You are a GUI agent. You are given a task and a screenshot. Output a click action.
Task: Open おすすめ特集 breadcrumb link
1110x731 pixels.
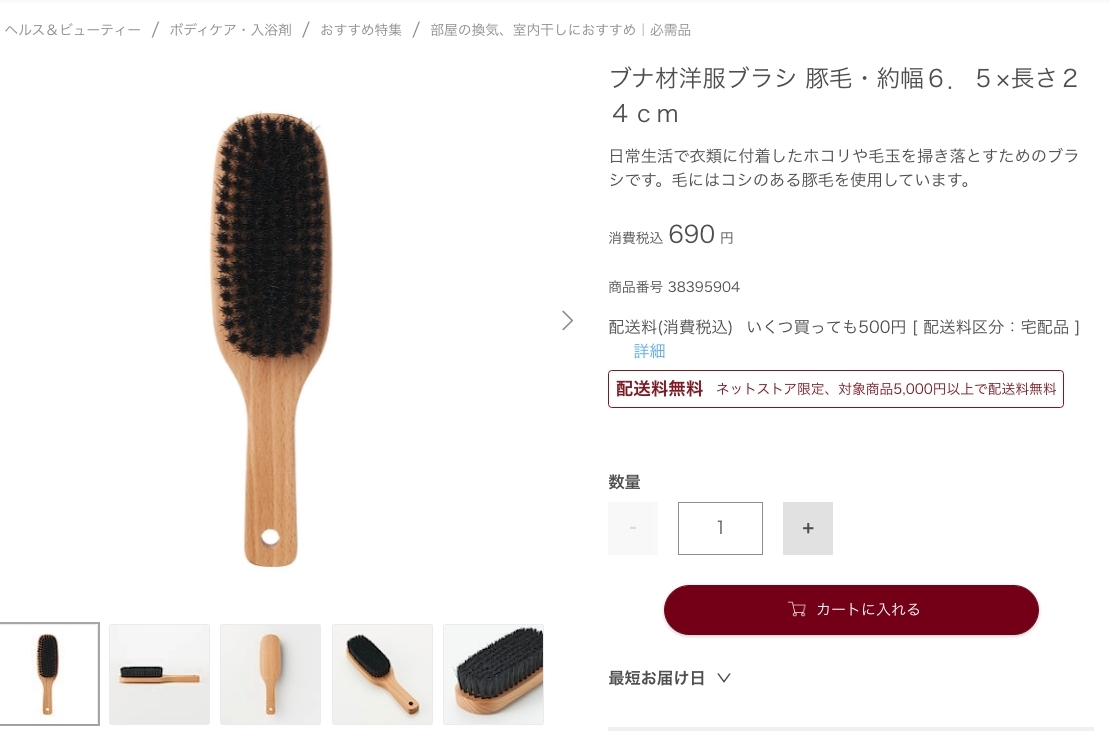click(x=361, y=30)
